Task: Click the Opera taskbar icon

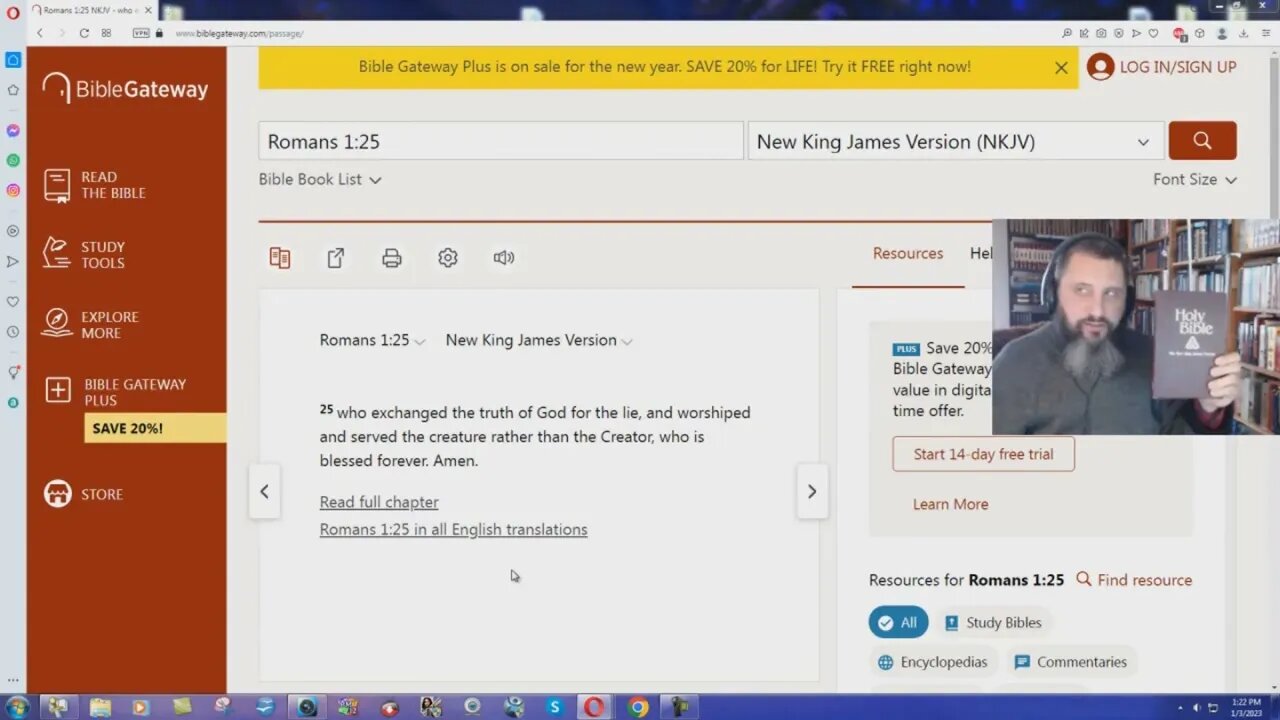Action: click(x=595, y=707)
